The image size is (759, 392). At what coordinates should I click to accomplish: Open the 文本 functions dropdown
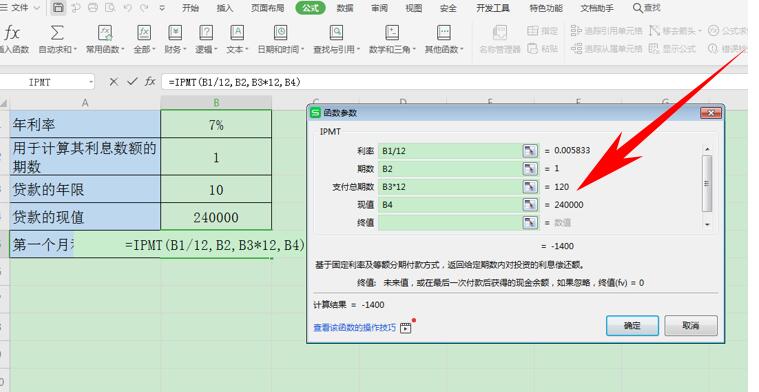point(237,49)
